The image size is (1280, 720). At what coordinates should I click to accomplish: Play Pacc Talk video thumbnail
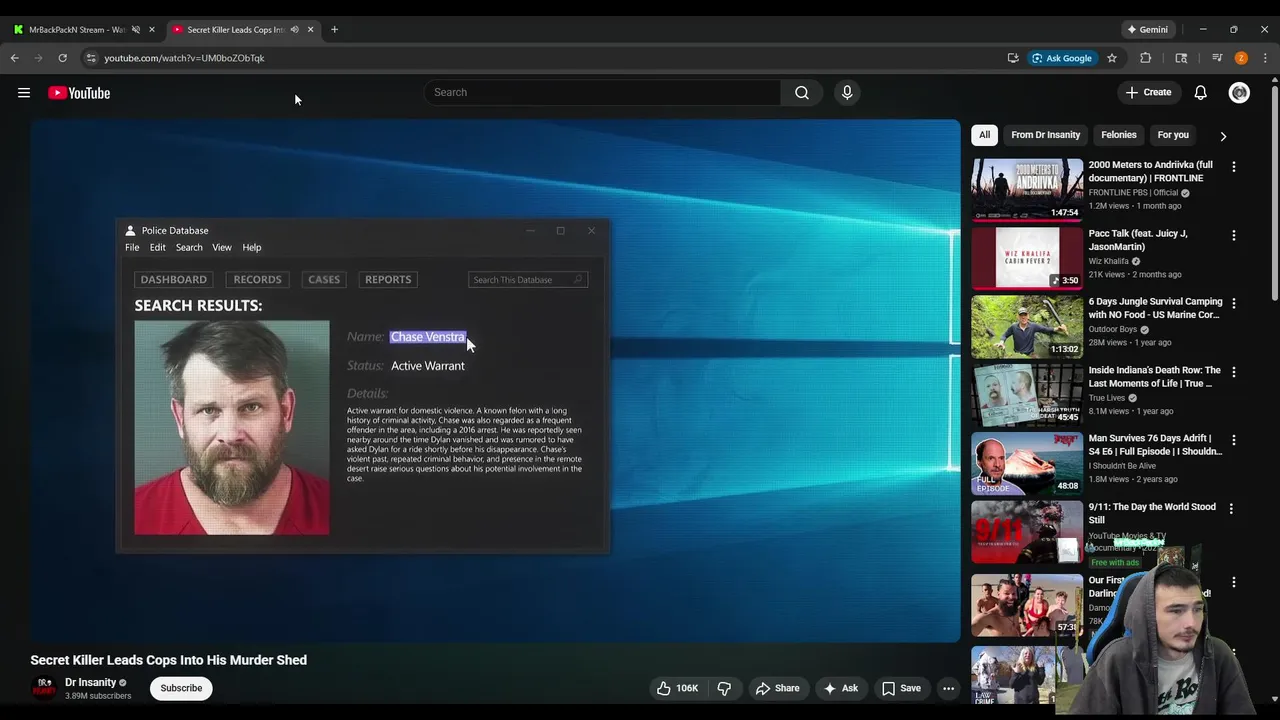pyautogui.click(x=1027, y=257)
